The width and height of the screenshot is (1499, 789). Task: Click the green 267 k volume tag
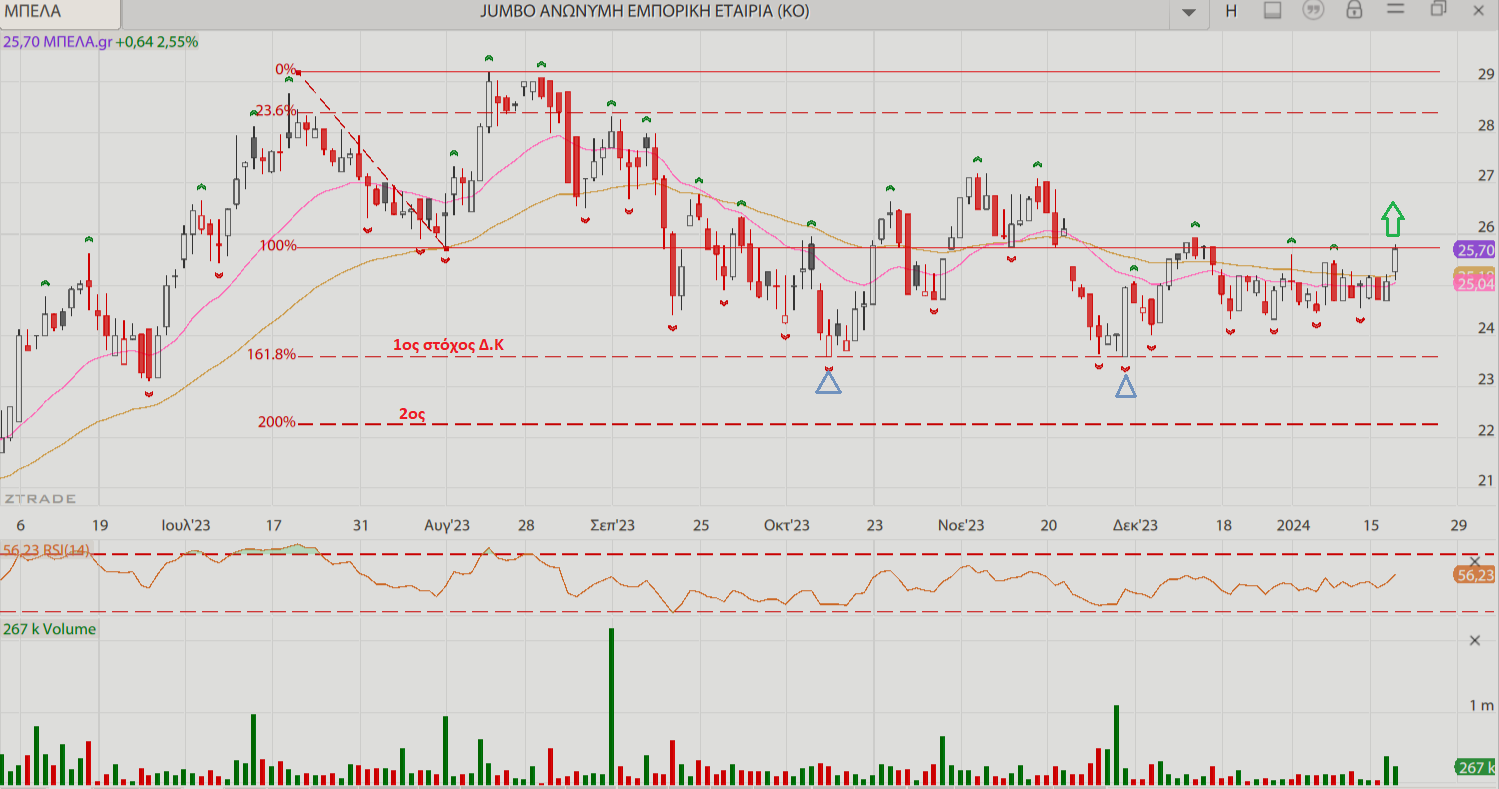tap(1475, 767)
